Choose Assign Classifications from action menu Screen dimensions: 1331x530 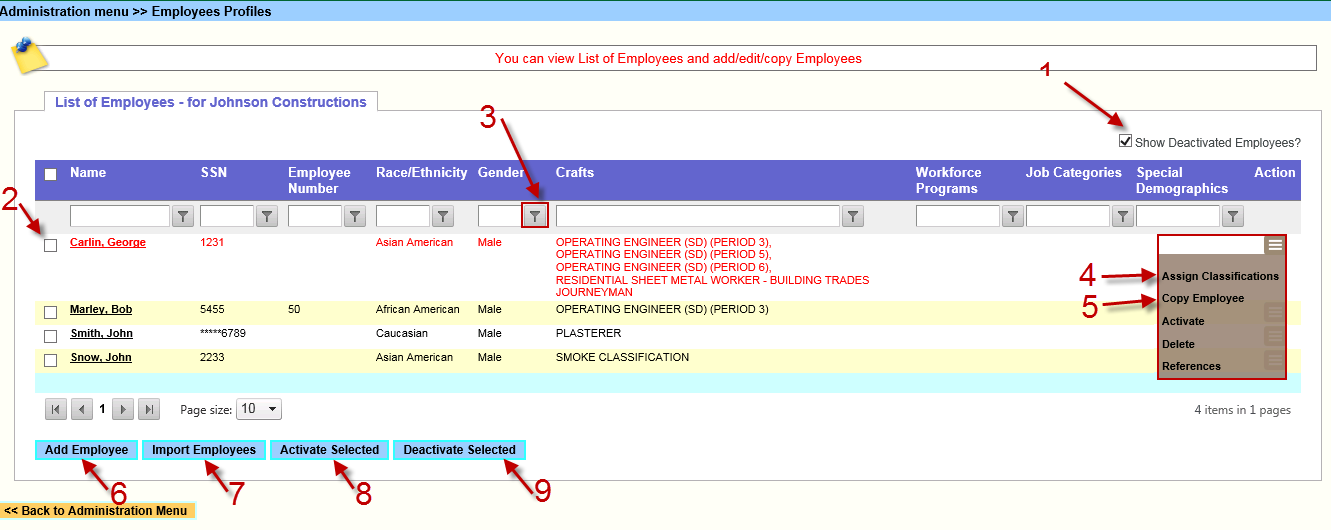pyautogui.click(x=1220, y=276)
